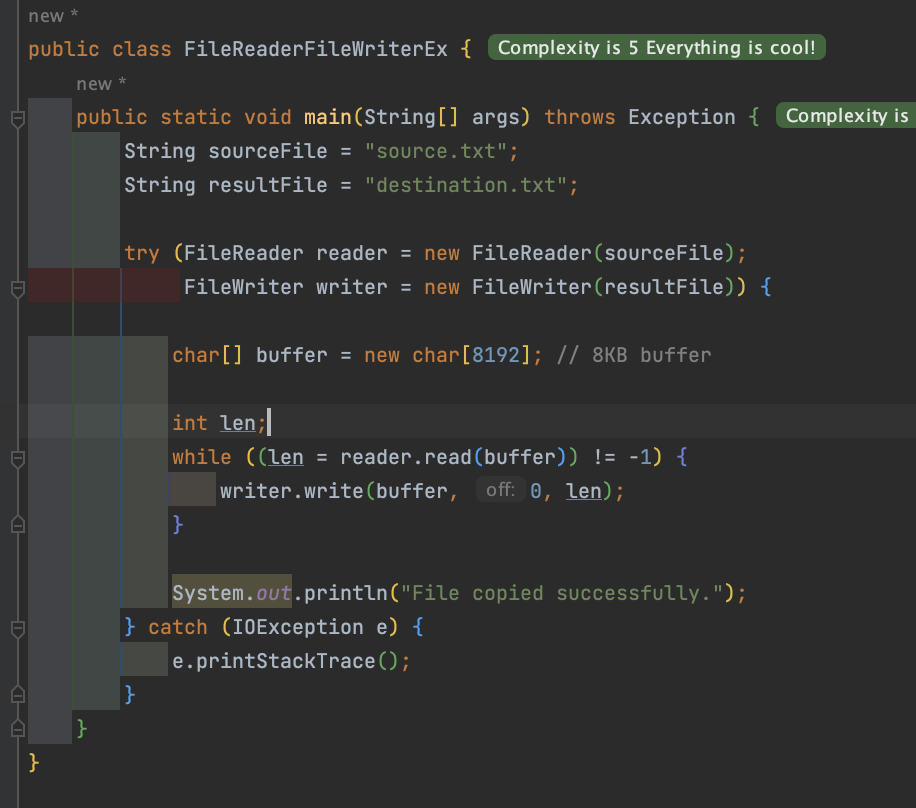
Task: Click the 'off:' parameter hint in writer.write
Action: coord(500,490)
